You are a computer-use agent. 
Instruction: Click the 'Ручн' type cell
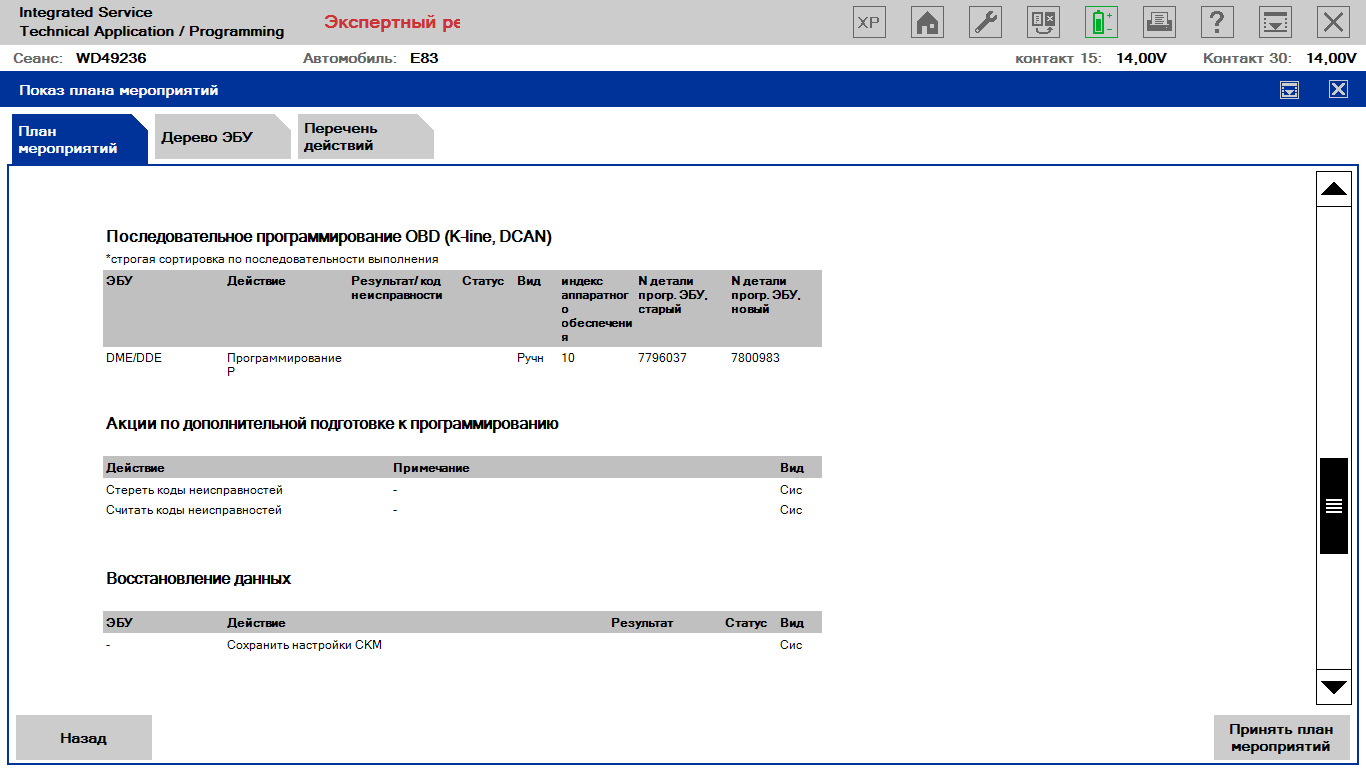tap(530, 358)
